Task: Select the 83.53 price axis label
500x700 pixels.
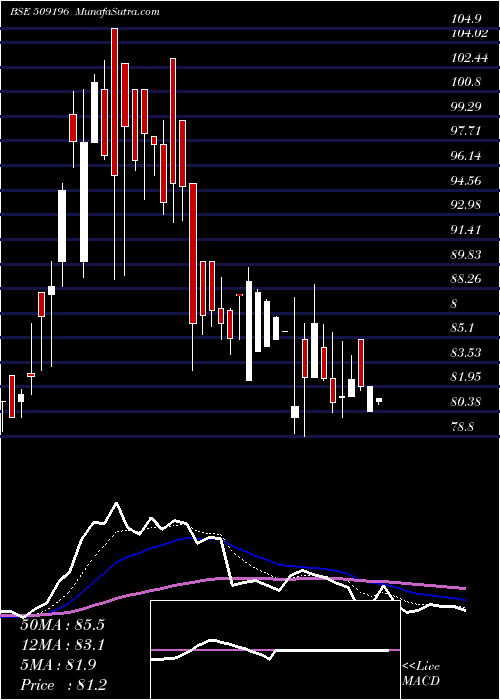Action: [x=466, y=353]
